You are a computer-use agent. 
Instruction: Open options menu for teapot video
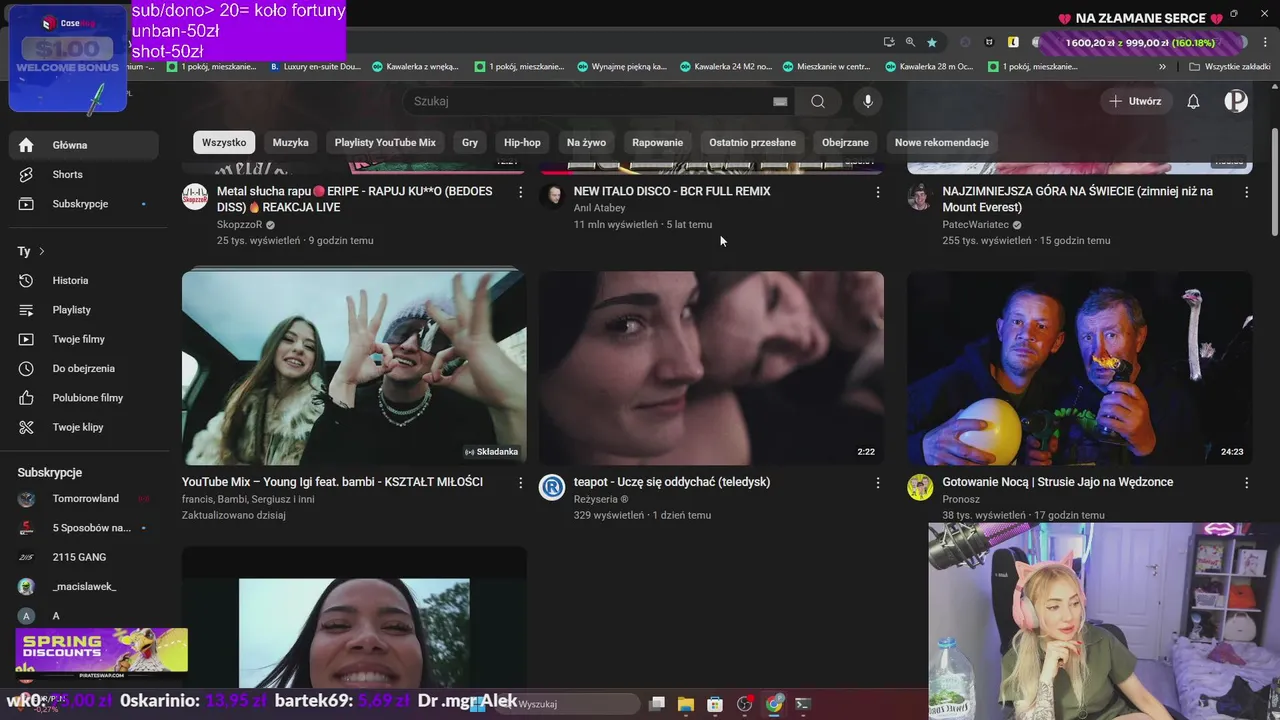tap(878, 483)
